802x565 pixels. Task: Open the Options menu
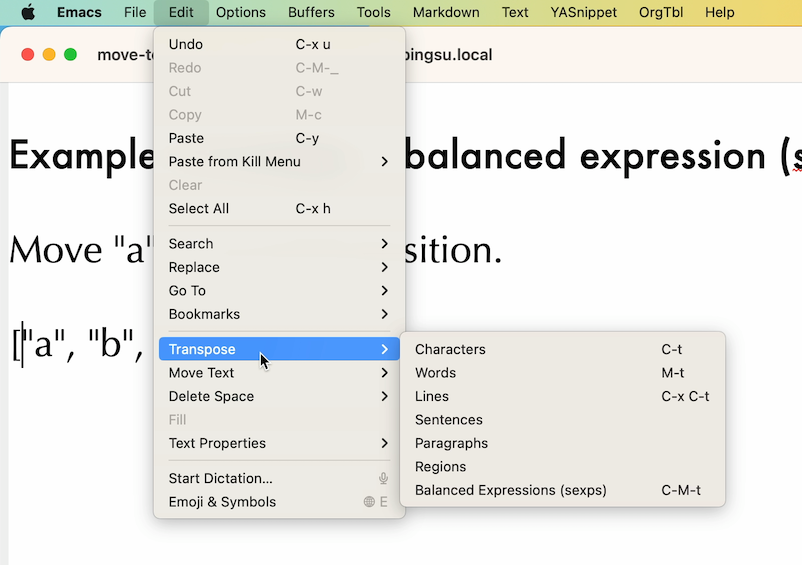tap(240, 12)
